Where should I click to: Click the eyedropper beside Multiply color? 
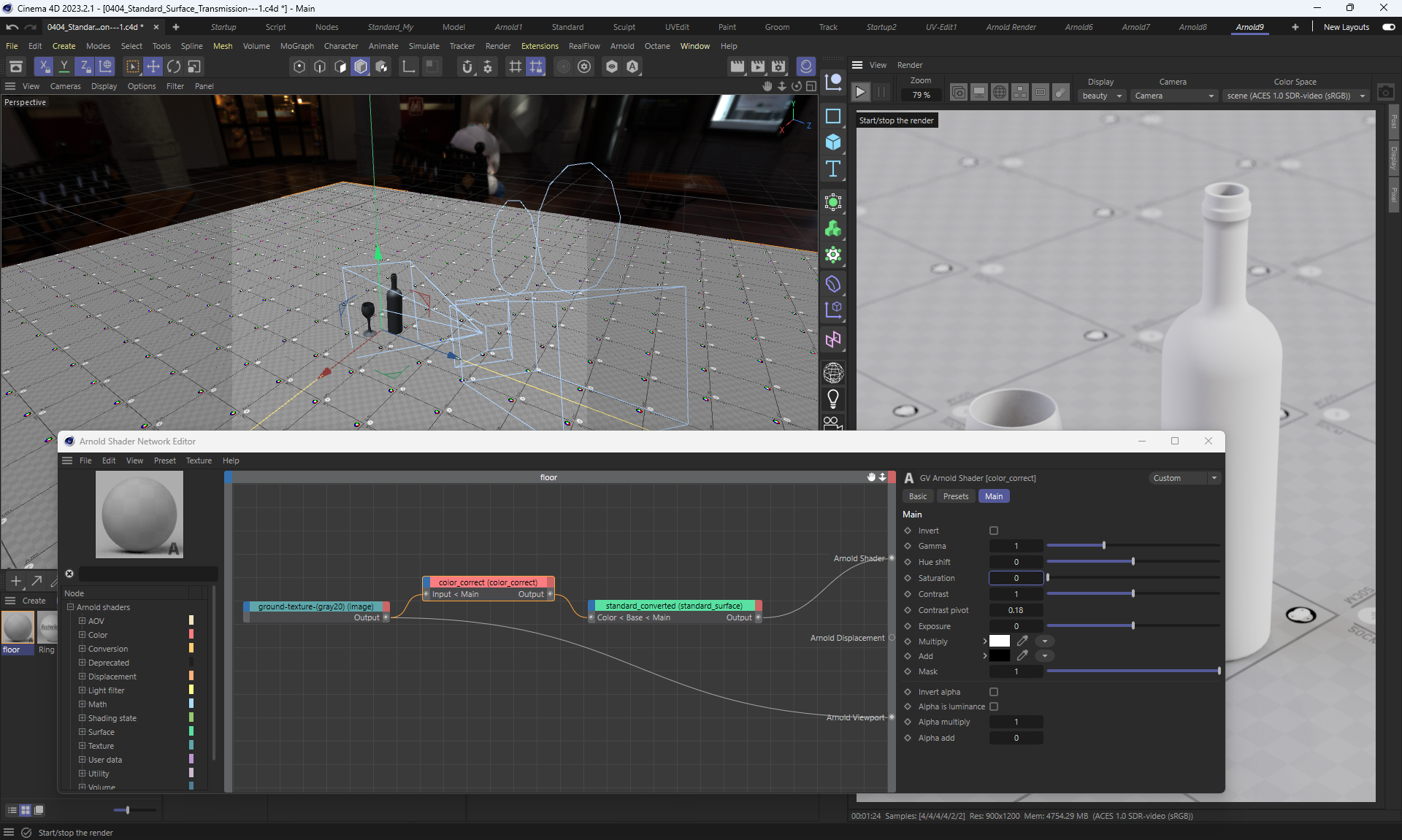point(1022,641)
